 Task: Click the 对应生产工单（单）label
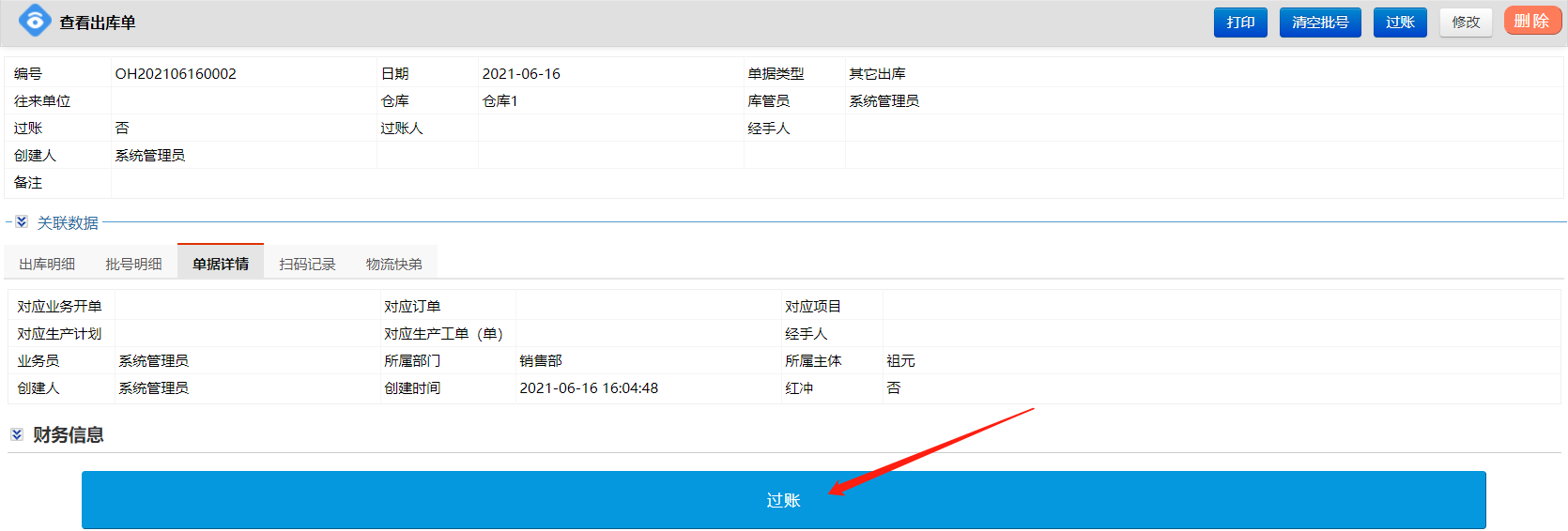[x=443, y=333]
